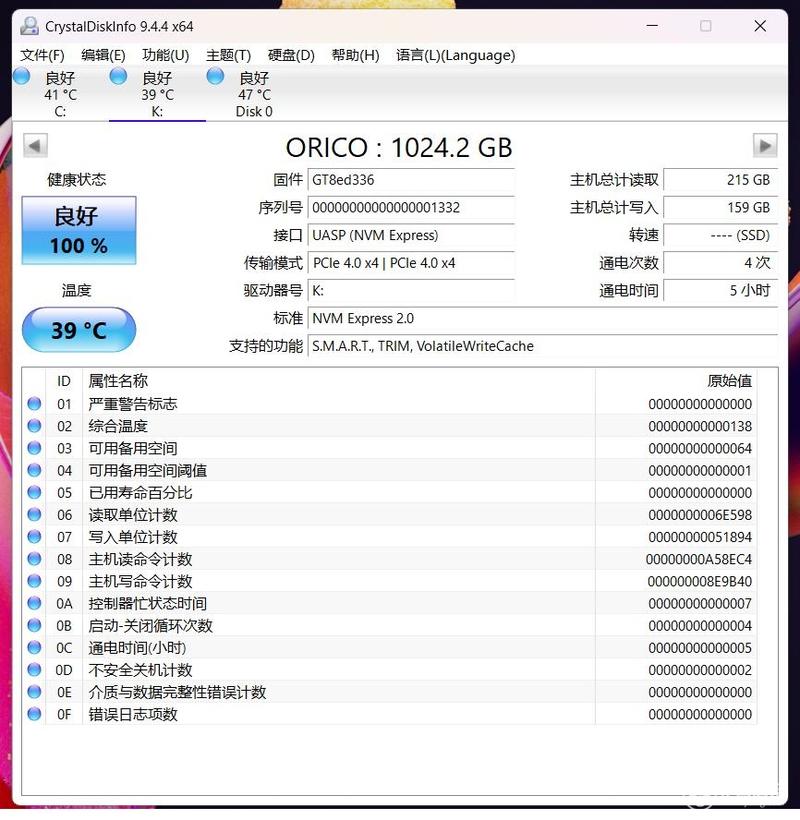Go to next disk with right arrow
800x820 pixels.
tap(765, 145)
